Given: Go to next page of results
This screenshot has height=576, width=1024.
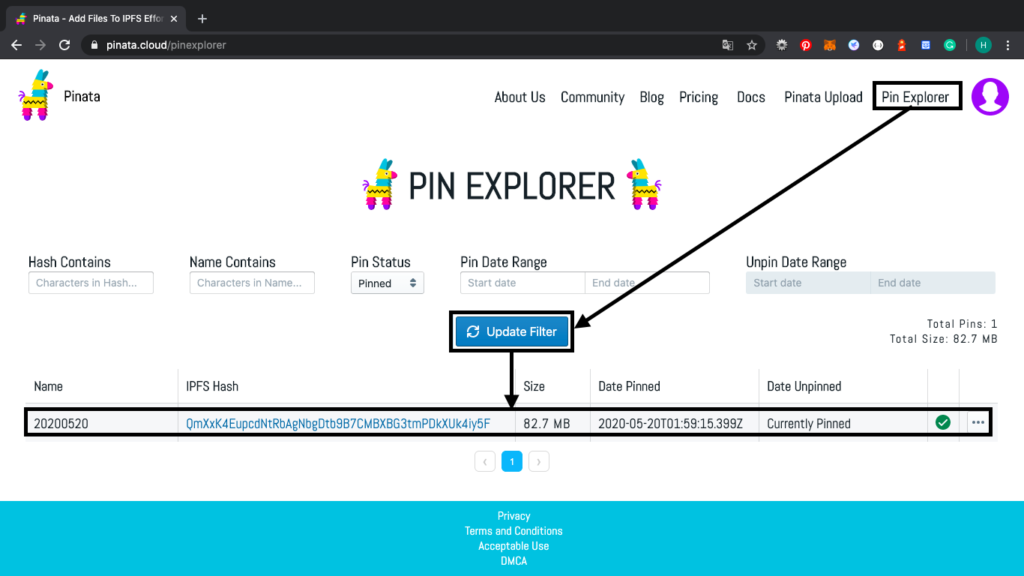Looking at the screenshot, I should pyautogui.click(x=538, y=462).
